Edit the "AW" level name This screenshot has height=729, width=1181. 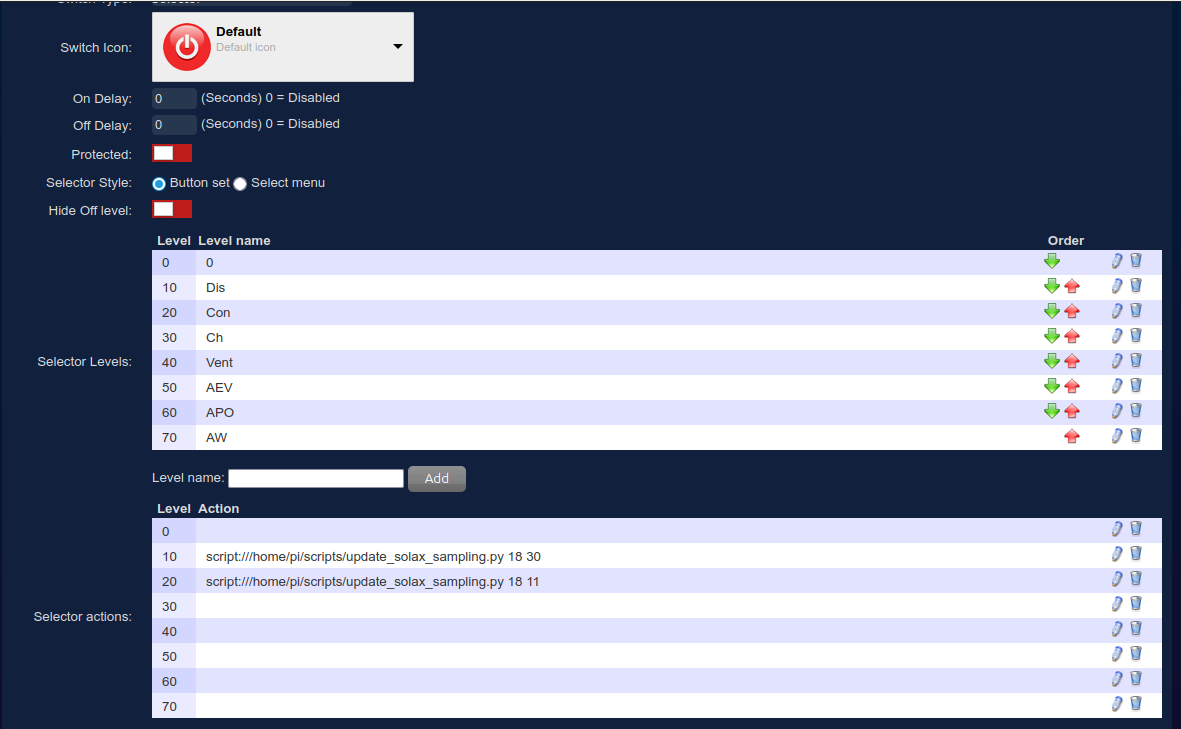point(1116,435)
